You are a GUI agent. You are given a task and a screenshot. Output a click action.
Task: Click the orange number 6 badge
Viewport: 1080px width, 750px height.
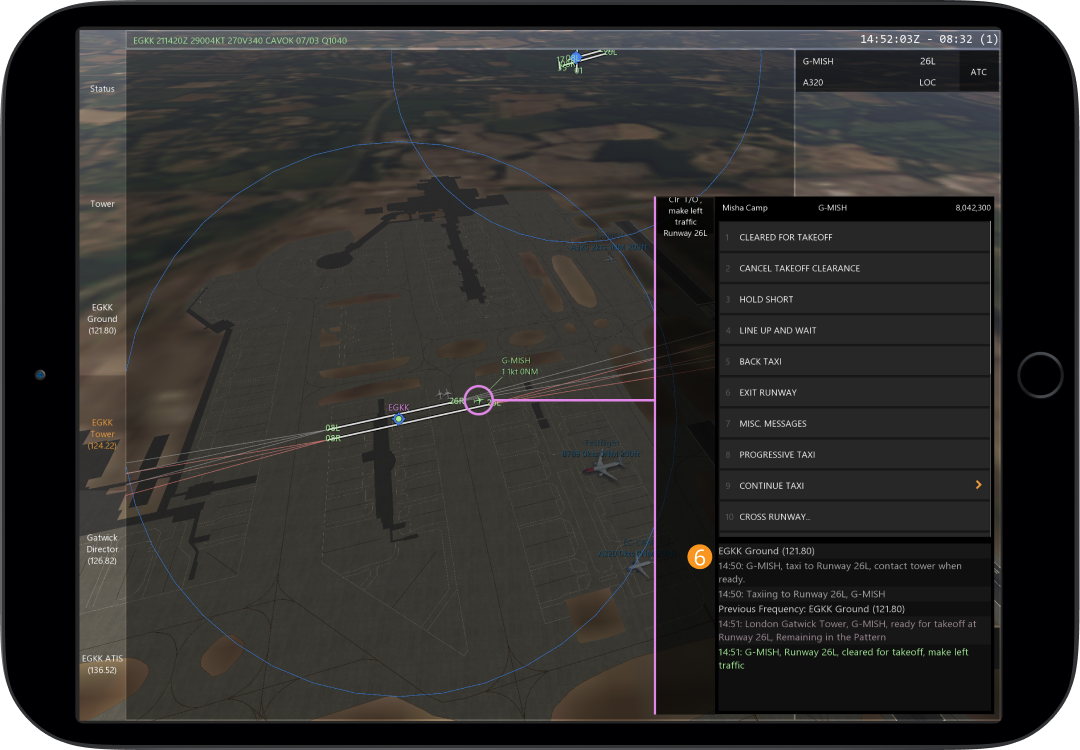click(700, 557)
